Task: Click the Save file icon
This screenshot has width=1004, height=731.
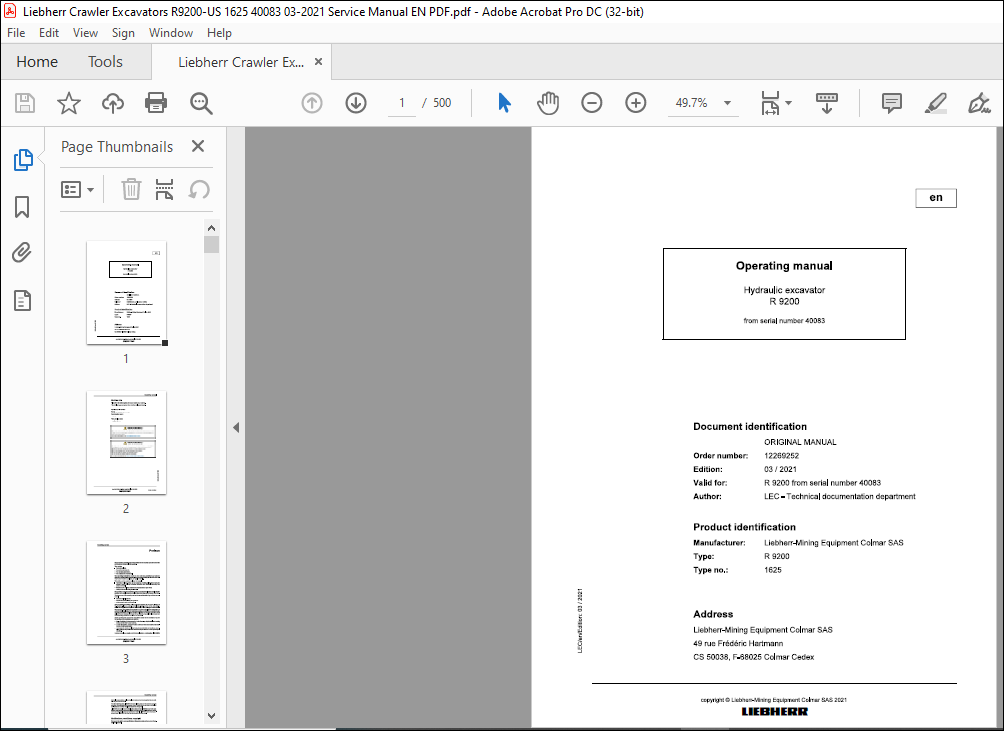Action: tap(25, 103)
